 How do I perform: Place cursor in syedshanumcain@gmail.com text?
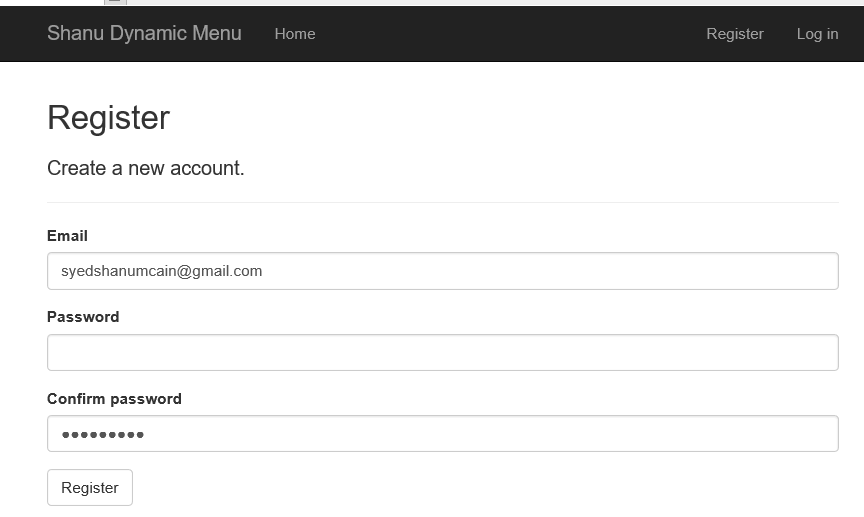[x=161, y=271]
